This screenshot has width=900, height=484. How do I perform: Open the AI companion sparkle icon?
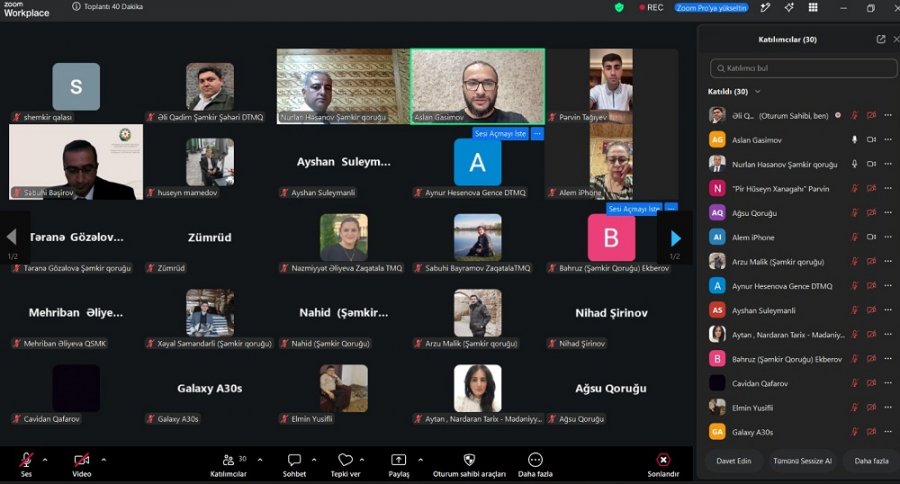[789, 7]
